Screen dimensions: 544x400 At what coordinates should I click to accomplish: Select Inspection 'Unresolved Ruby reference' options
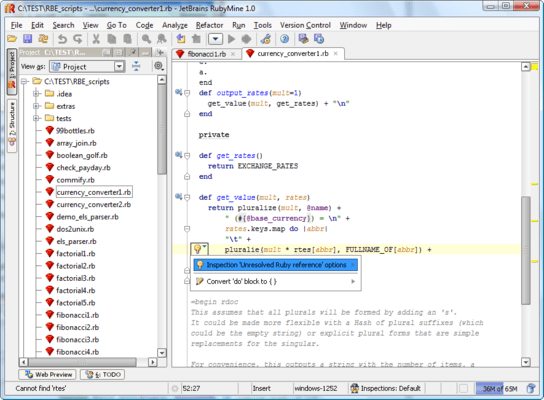[275, 265]
